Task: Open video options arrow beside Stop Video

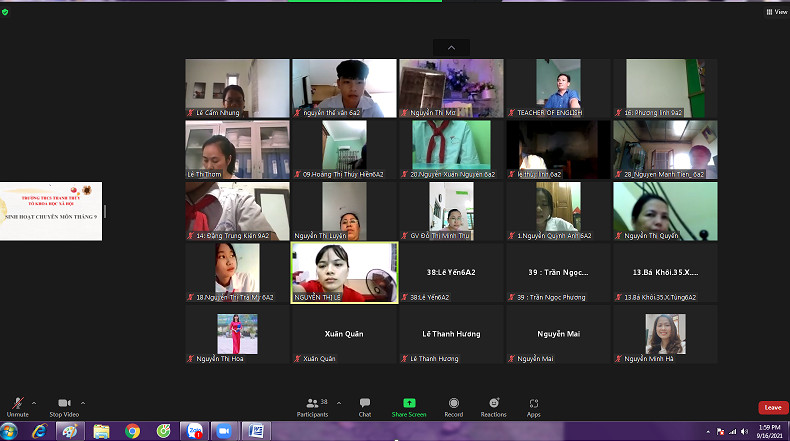Action: click(82, 402)
